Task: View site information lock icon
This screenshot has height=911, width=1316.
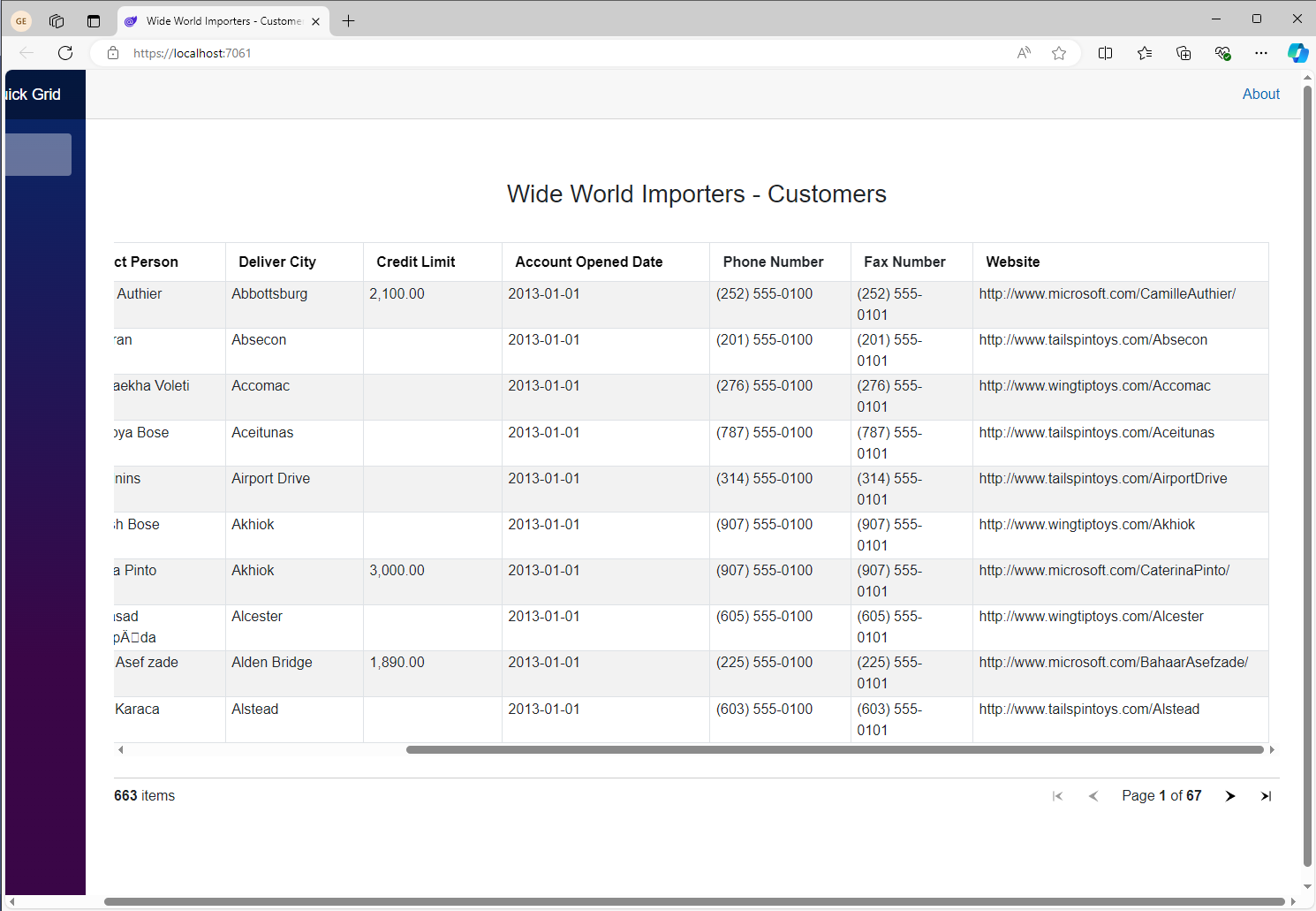Action: (x=113, y=53)
